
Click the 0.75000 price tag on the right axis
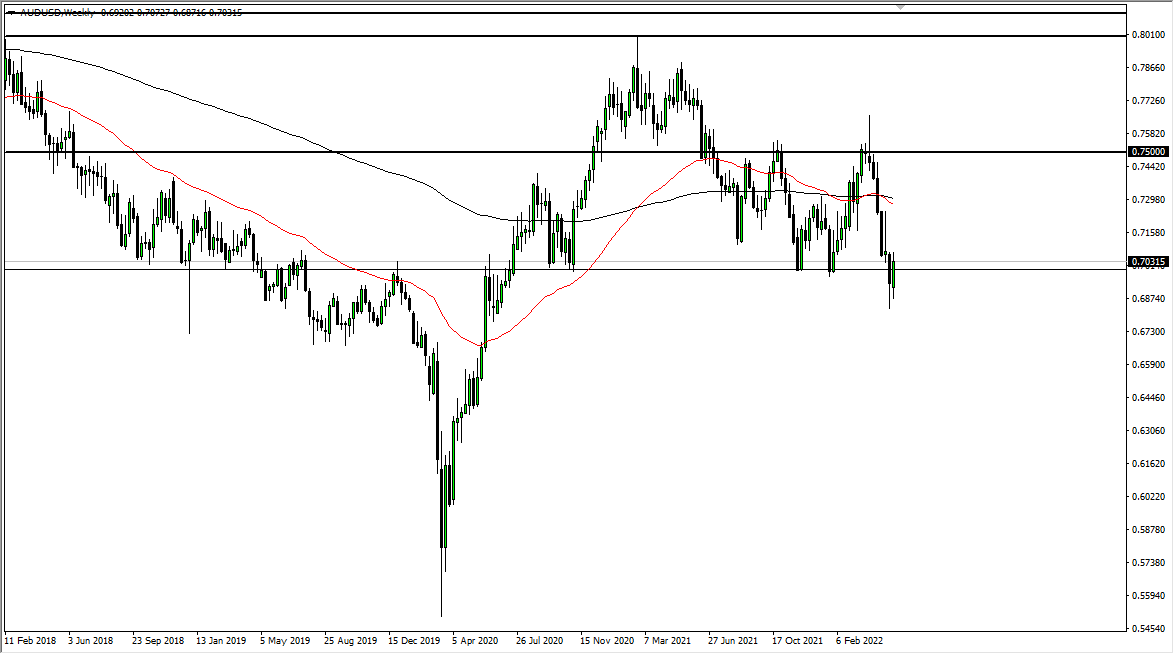[1146, 152]
